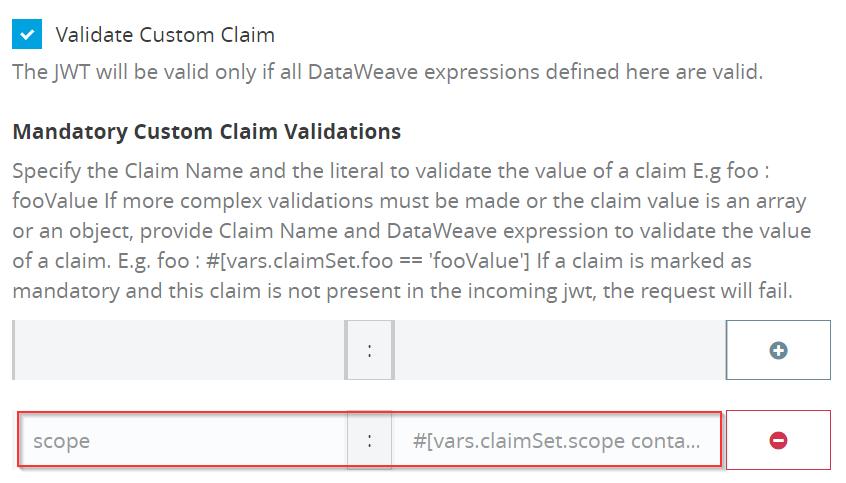Click the Validate Custom Claim label text
The width and height of the screenshot is (846, 483).
click(165, 35)
